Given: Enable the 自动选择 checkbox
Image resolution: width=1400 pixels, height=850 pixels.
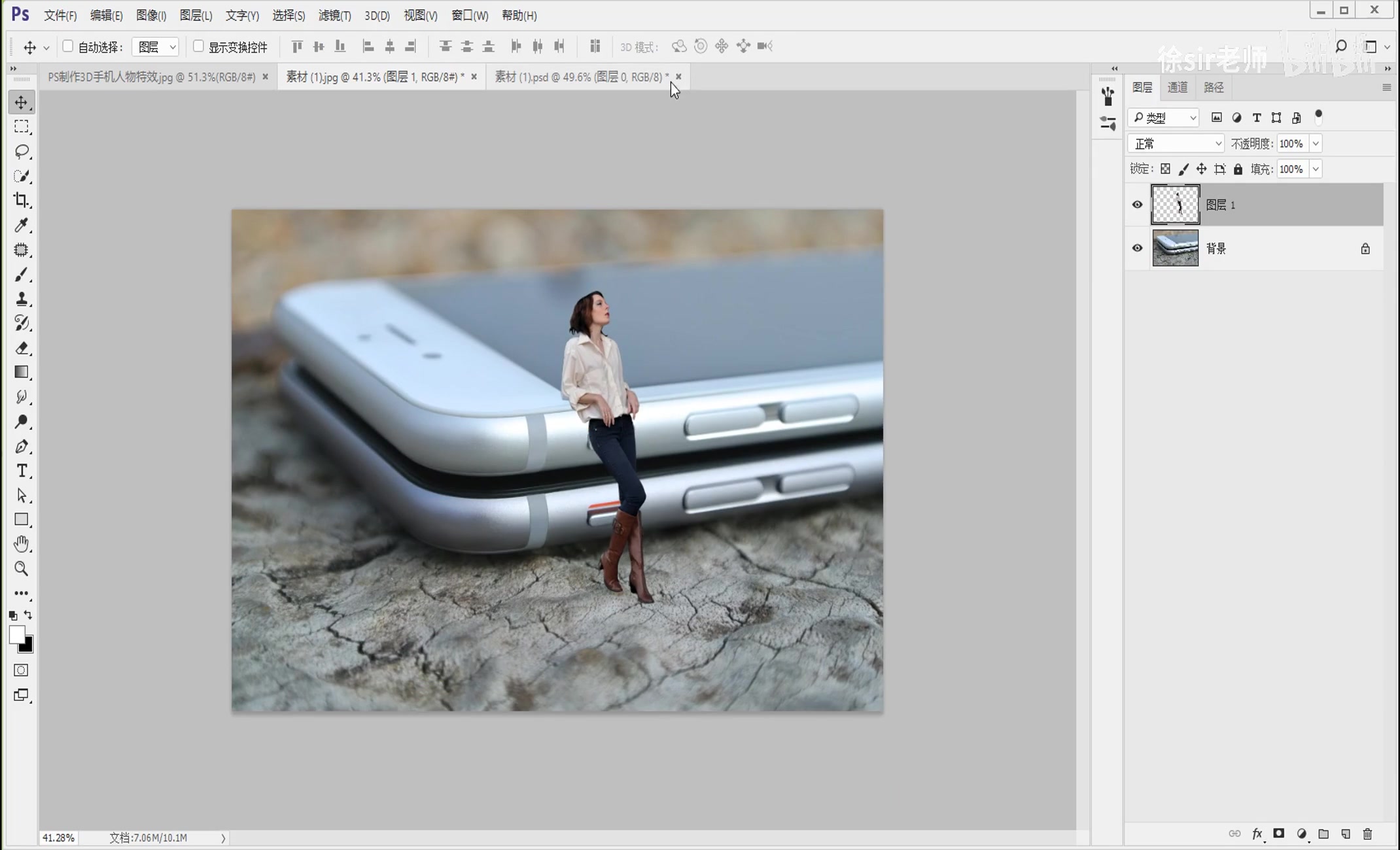Looking at the screenshot, I should point(67,46).
